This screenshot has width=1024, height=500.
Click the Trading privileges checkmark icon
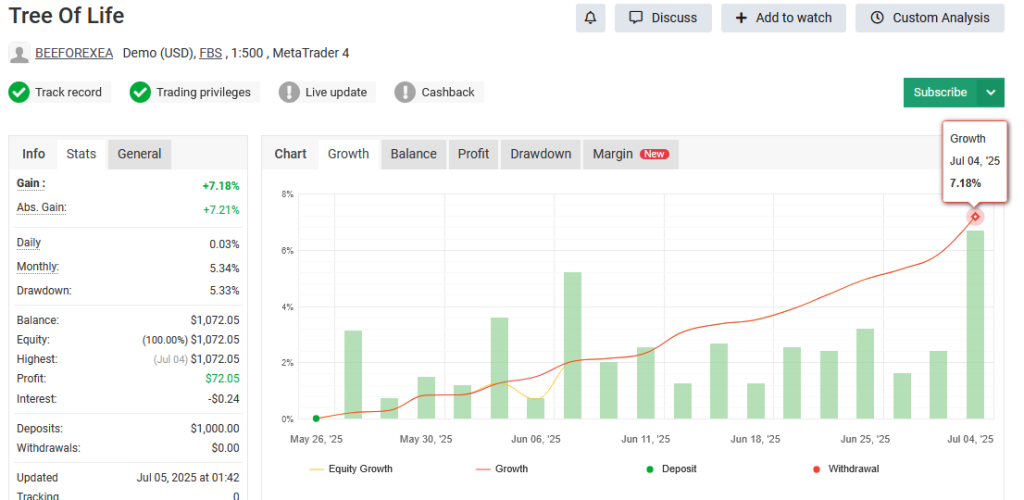coord(140,92)
